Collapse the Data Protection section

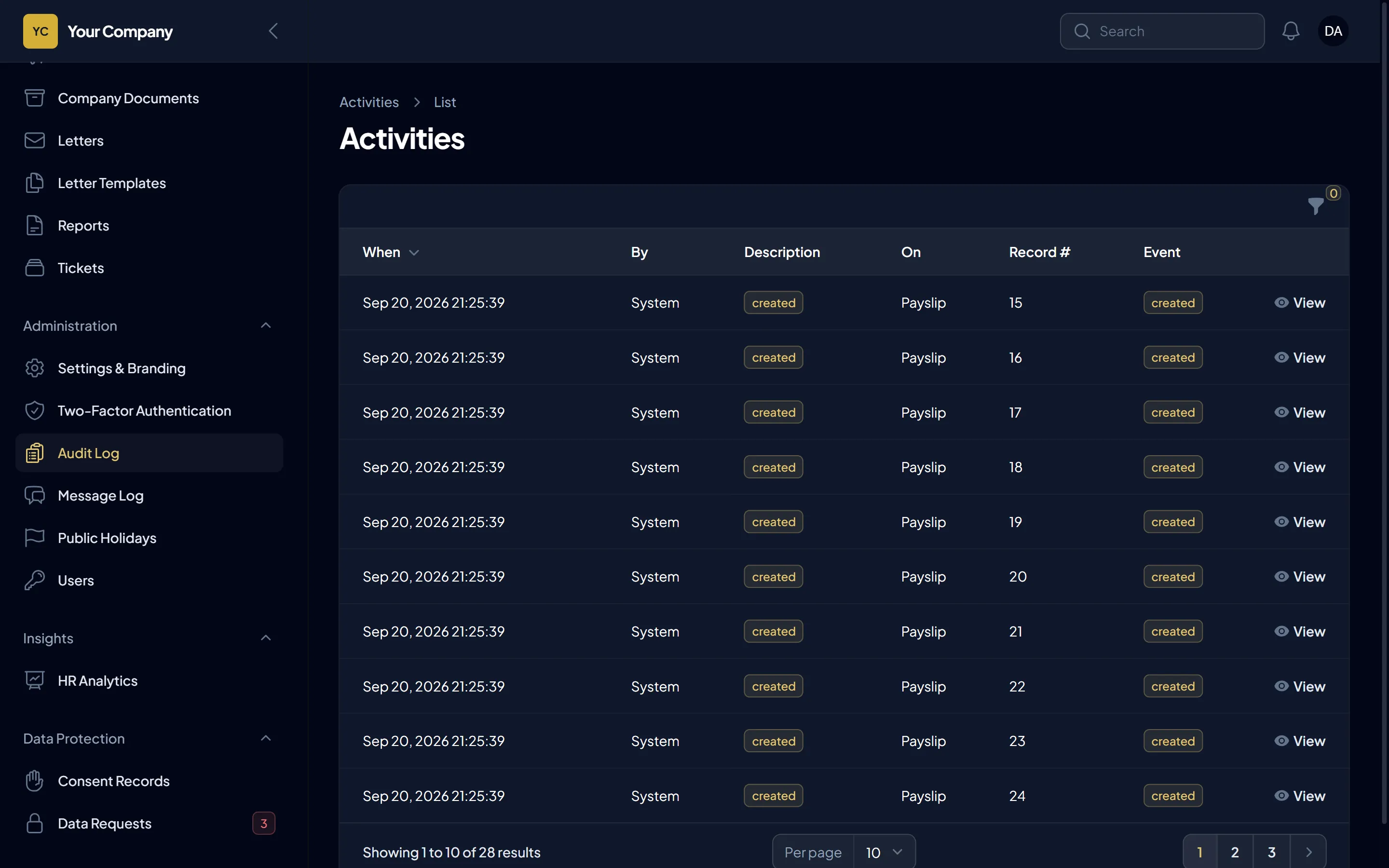point(265,738)
